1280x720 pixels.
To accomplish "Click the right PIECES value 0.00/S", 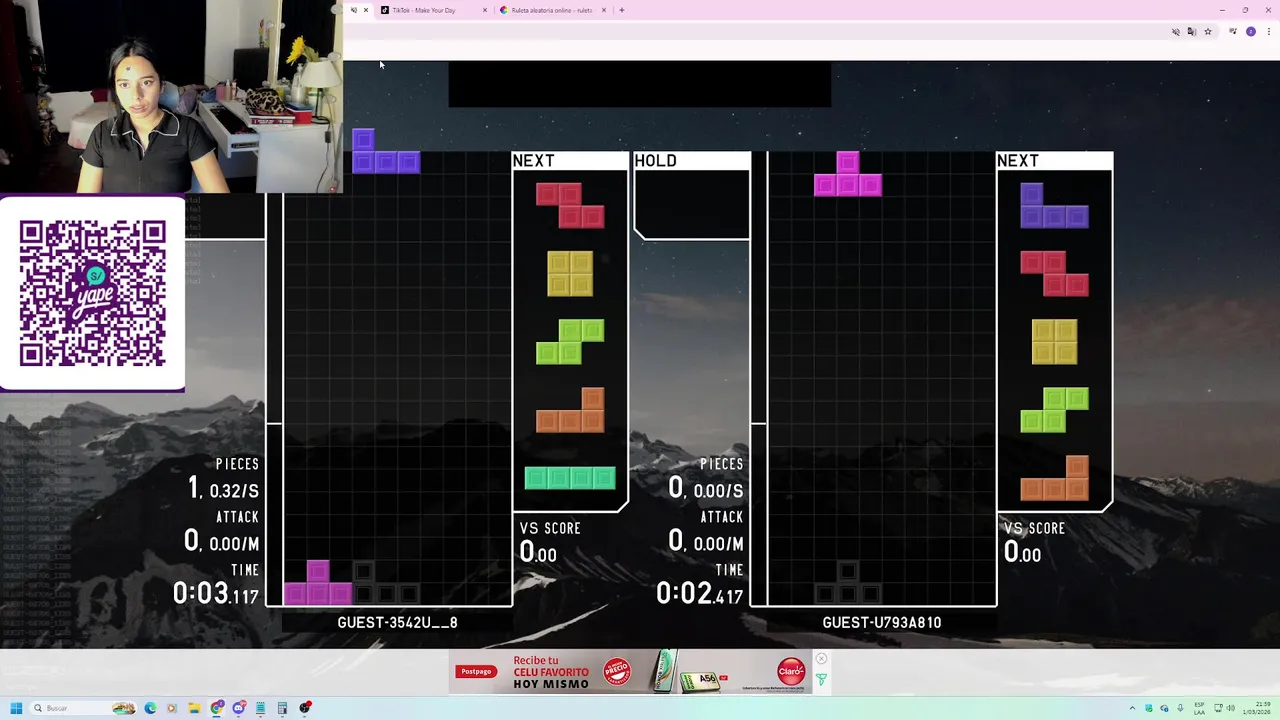I will point(718,491).
